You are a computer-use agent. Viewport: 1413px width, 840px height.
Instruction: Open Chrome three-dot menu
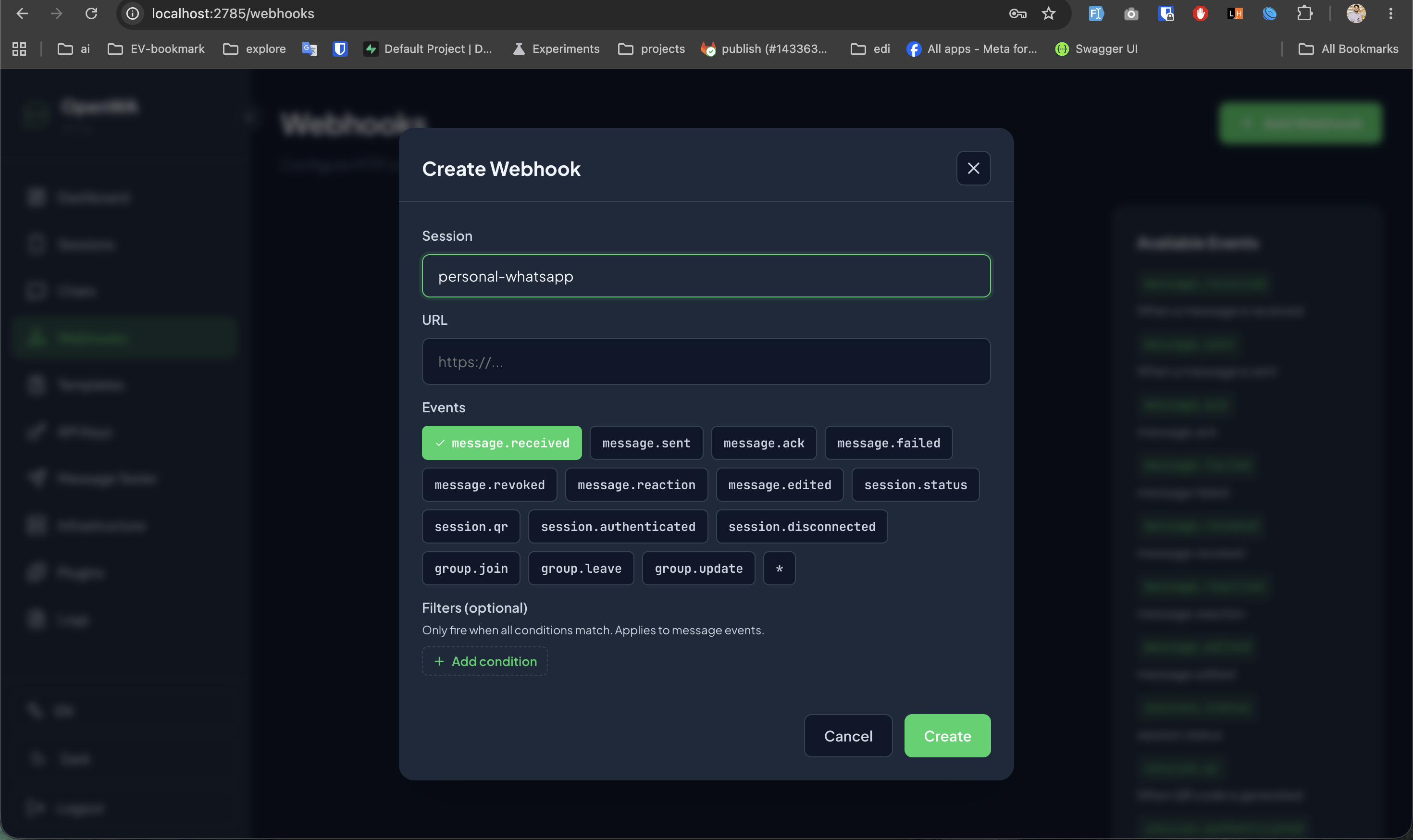tap(1390, 13)
